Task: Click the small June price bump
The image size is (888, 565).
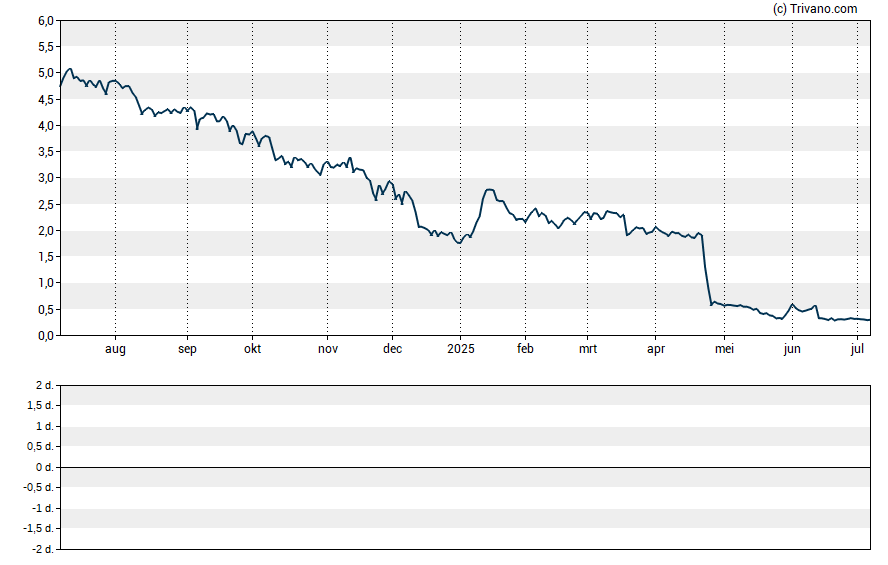Action: point(792,305)
